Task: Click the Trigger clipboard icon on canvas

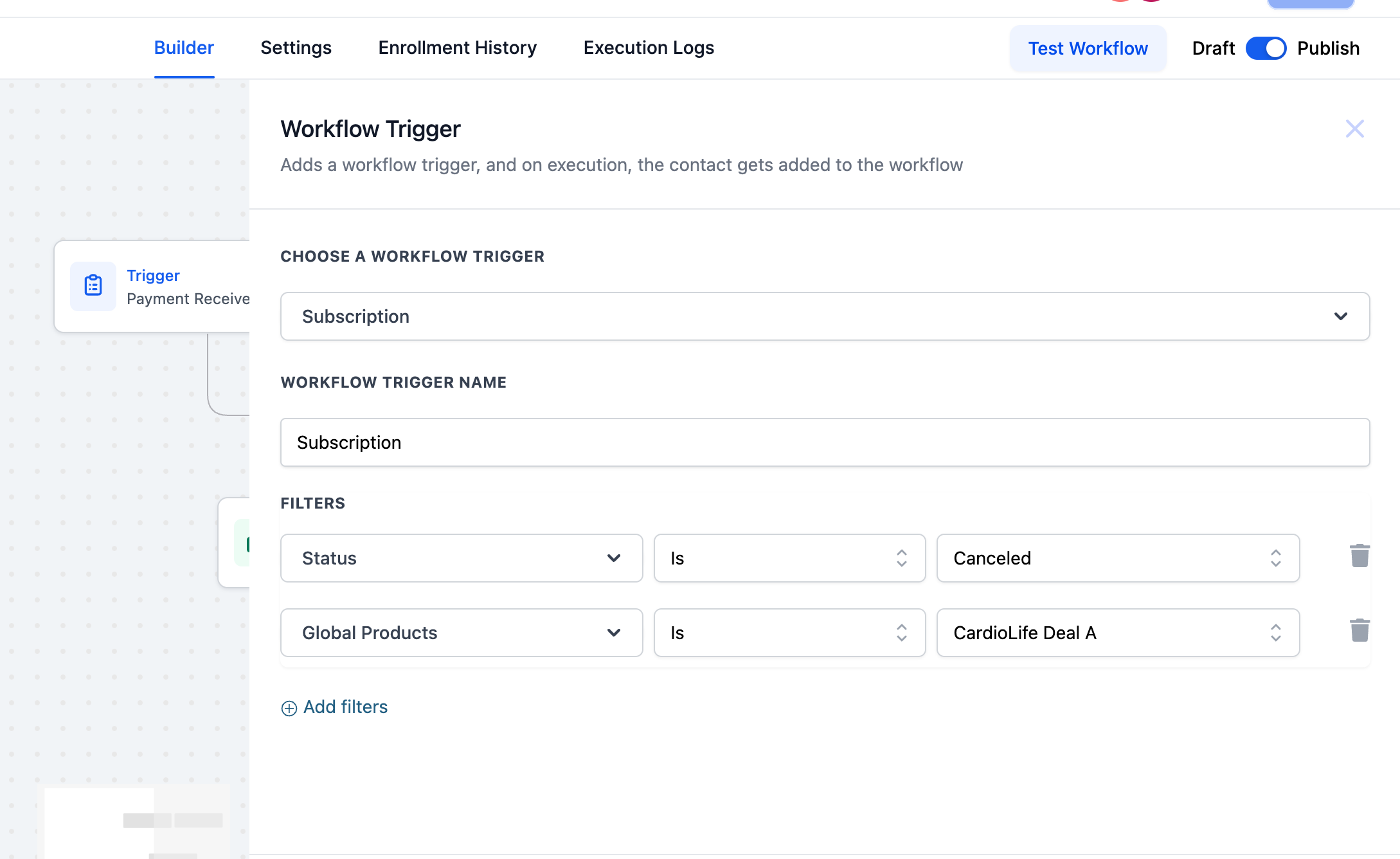Action: pyautogui.click(x=93, y=285)
